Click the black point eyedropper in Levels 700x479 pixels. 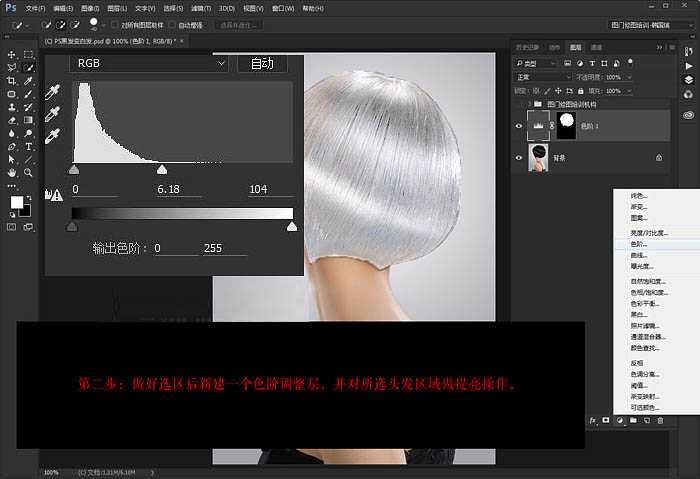54,91
